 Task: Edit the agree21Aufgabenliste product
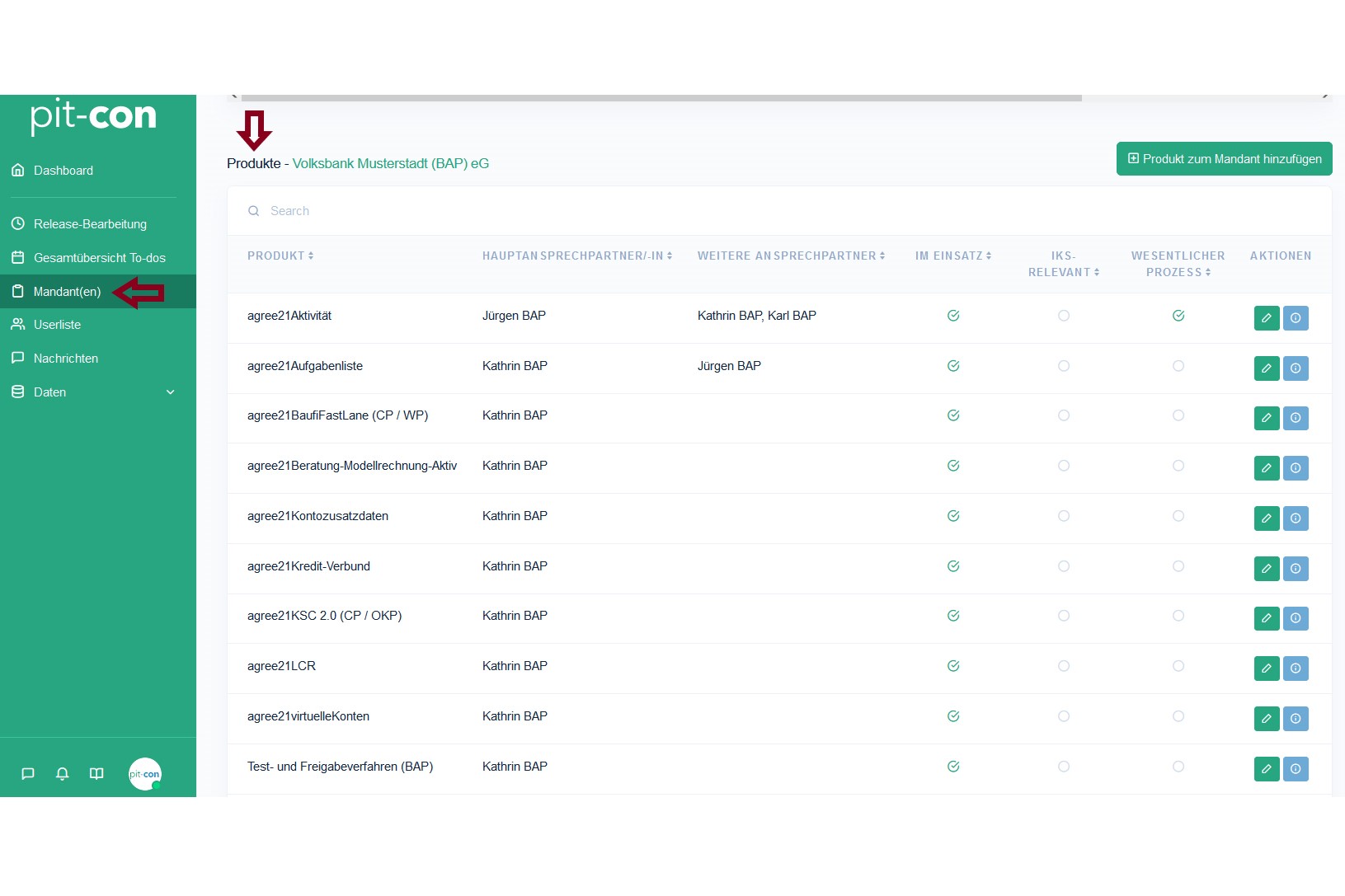tap(1267, 368)
